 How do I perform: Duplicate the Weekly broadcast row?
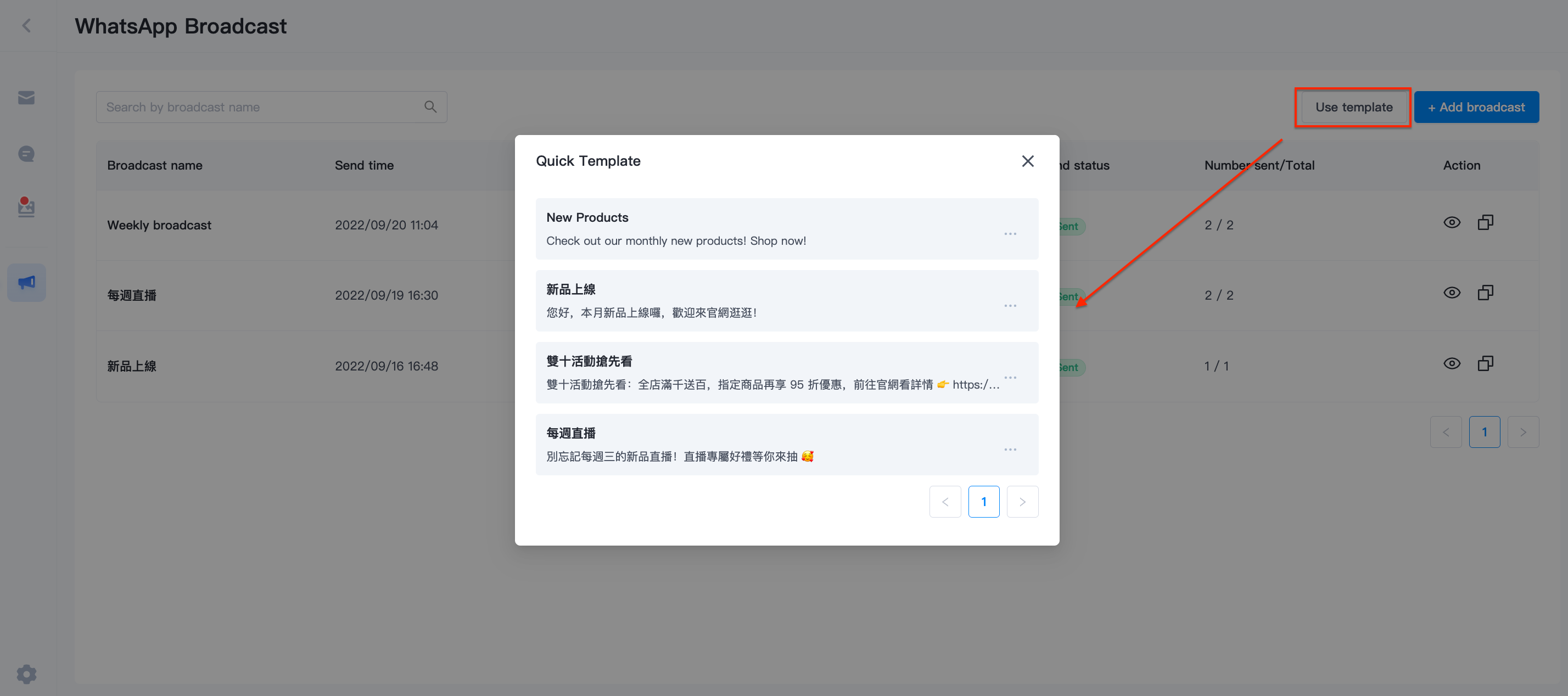tap(1485, 223)
